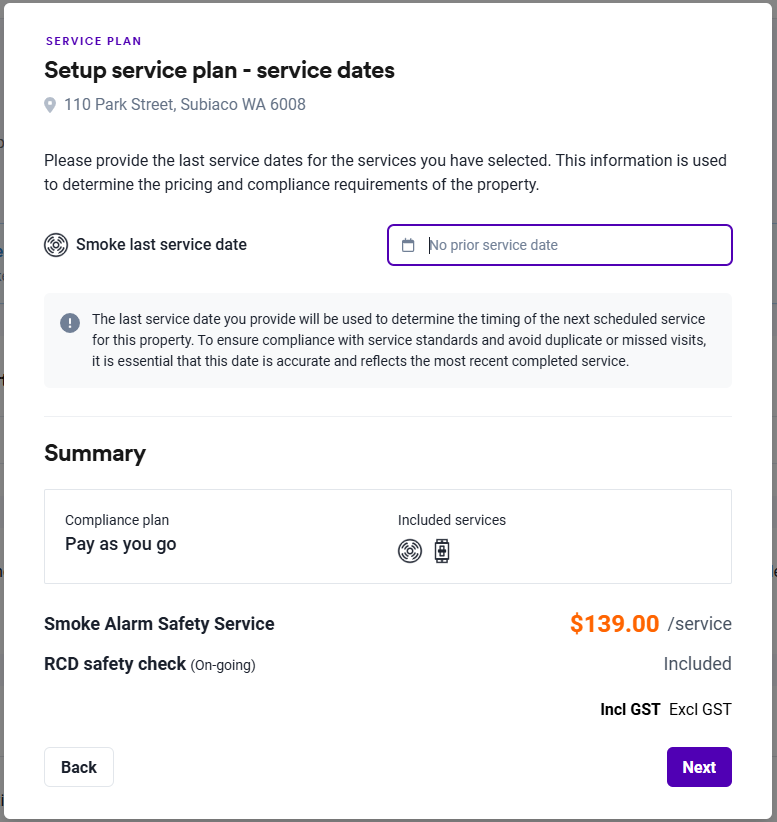Click the 110 Park Street address text
This screenshot has width=777, height=822.
[185, 105]
